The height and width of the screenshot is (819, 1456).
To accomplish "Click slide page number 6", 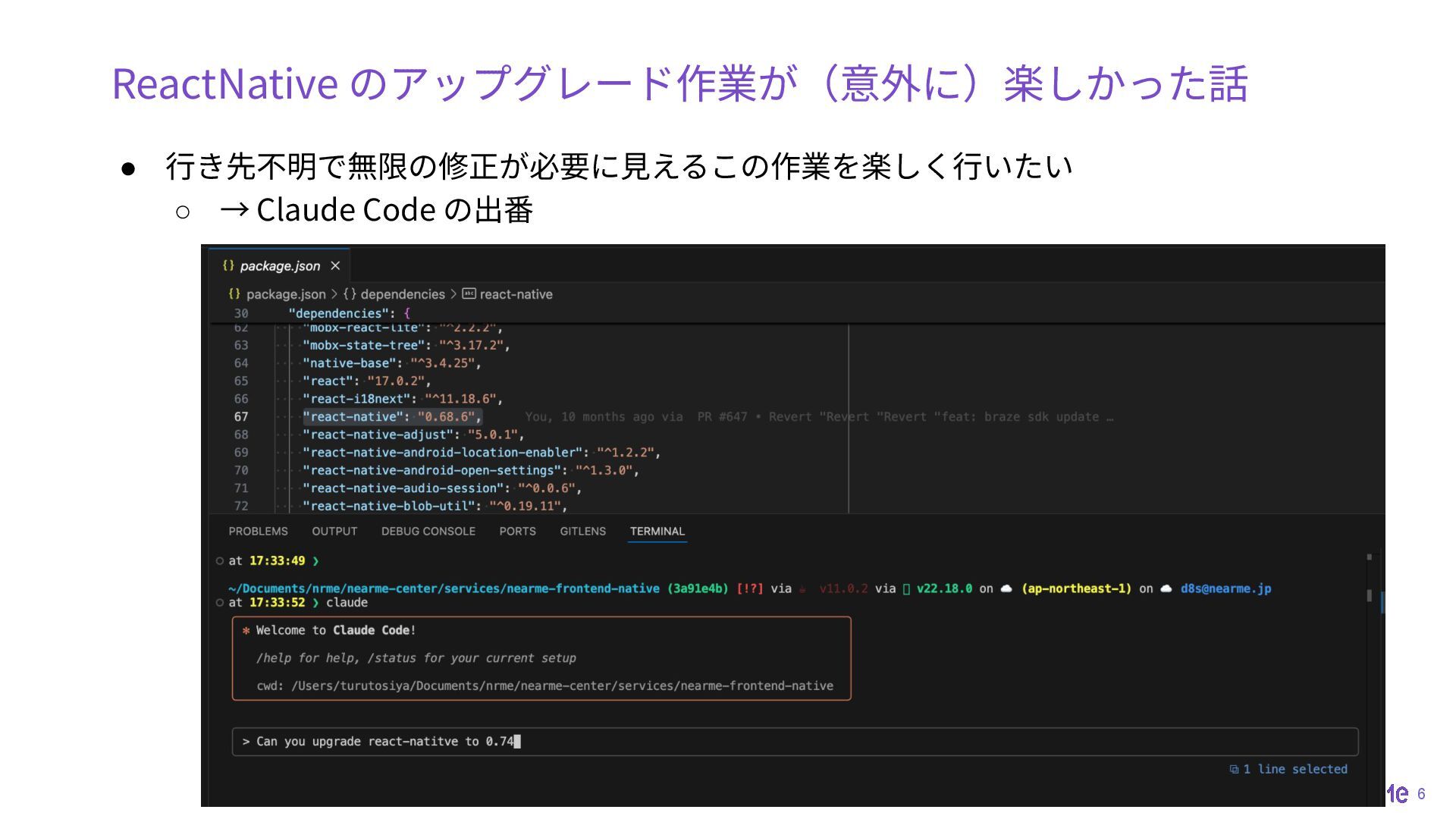I will coord(1421,794).
